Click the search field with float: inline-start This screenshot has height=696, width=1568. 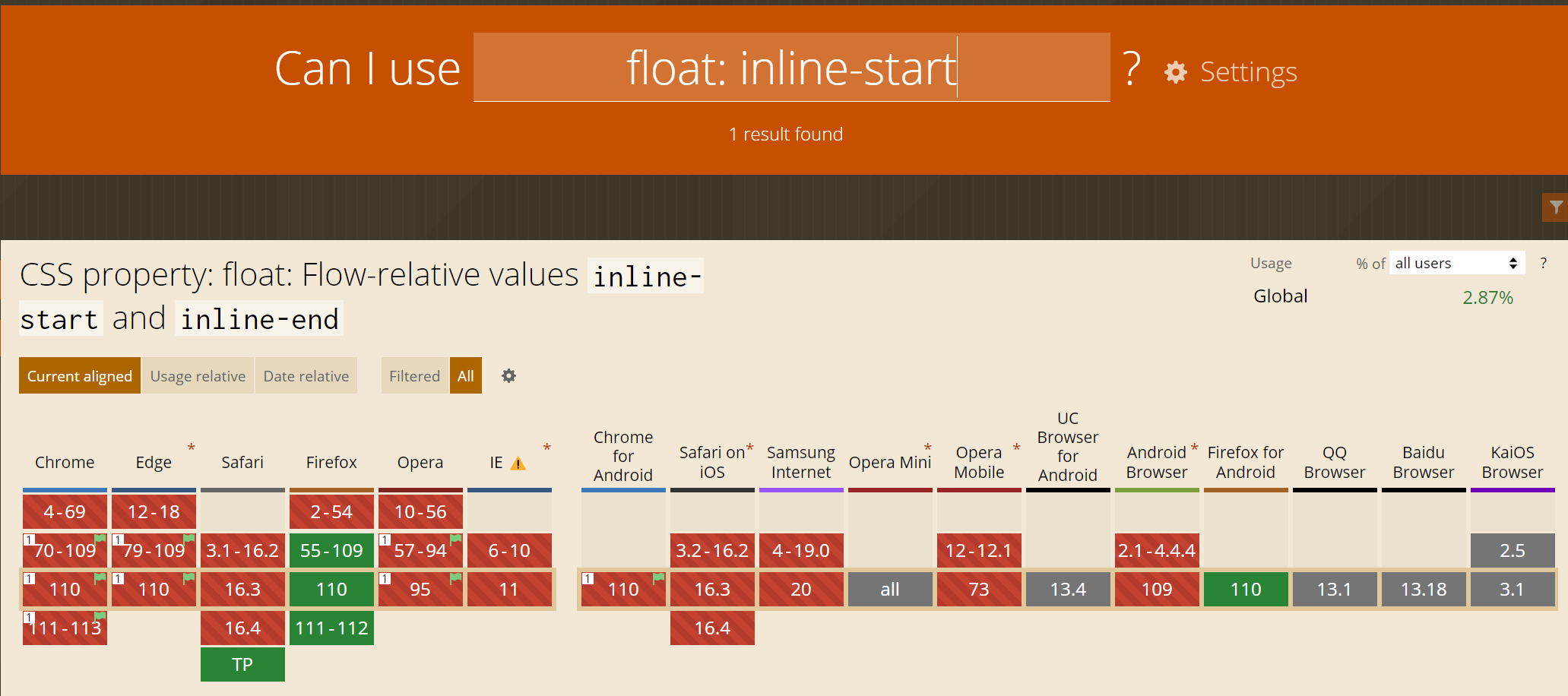[791, 67]
